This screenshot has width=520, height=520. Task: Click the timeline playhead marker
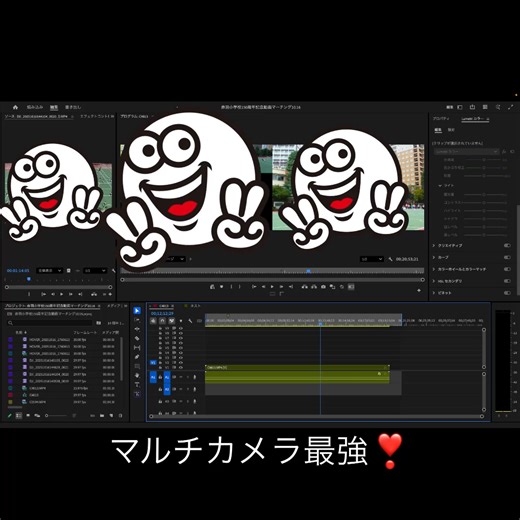(x=321, y=323)
